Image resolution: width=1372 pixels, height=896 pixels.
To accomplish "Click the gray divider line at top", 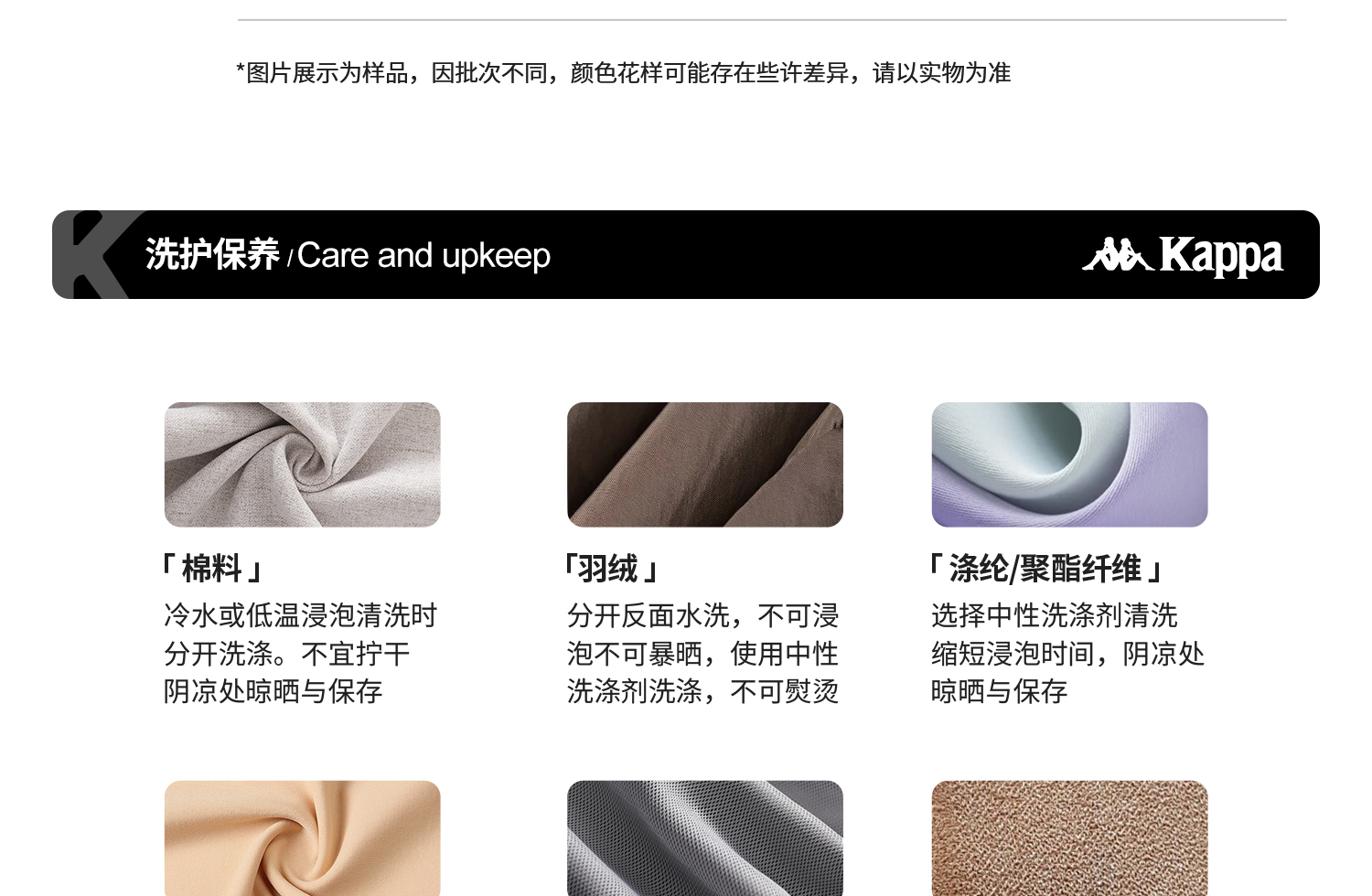I will pos(762,19).
